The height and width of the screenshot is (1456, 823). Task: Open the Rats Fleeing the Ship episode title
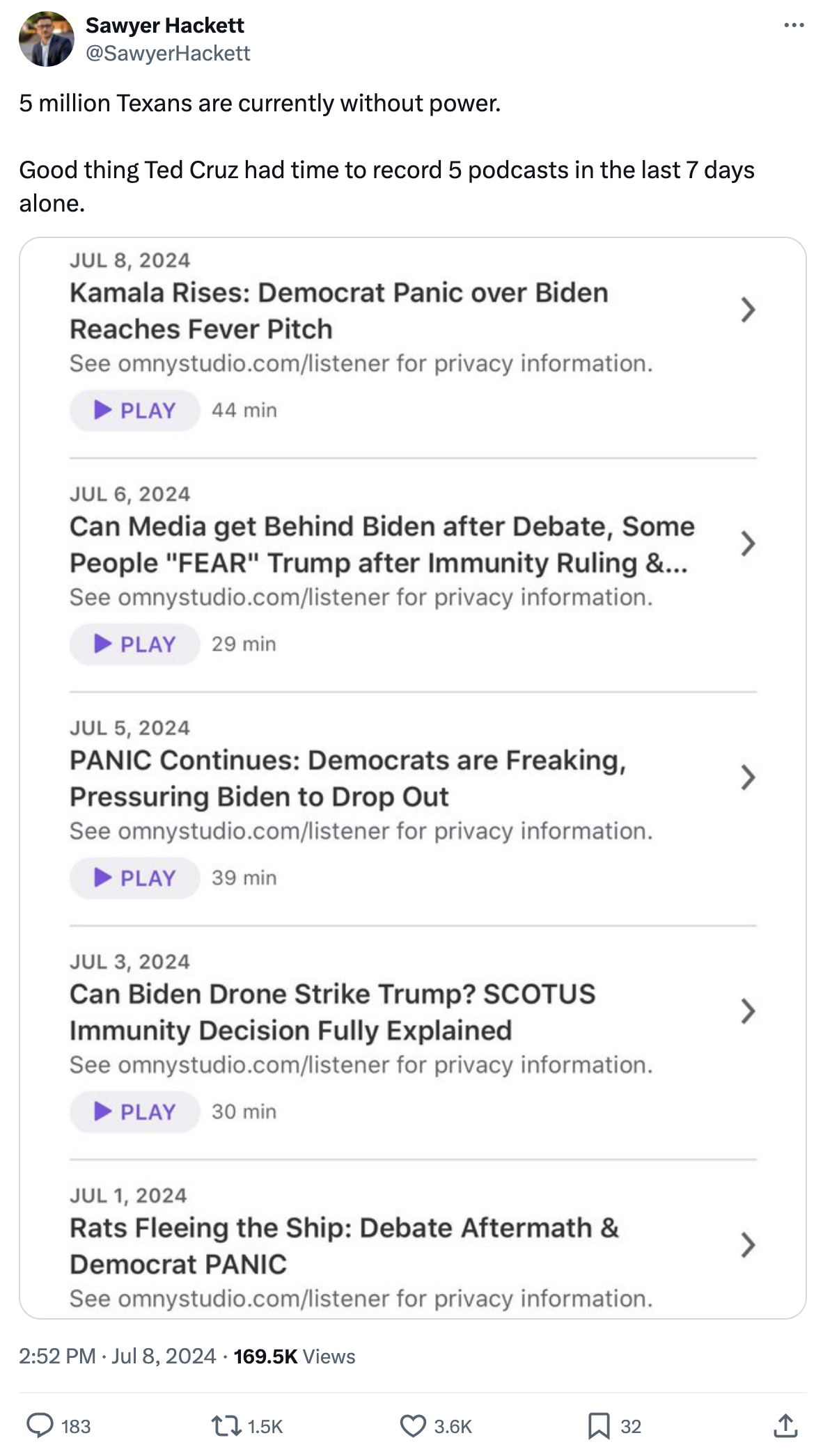click(344, 1246)
